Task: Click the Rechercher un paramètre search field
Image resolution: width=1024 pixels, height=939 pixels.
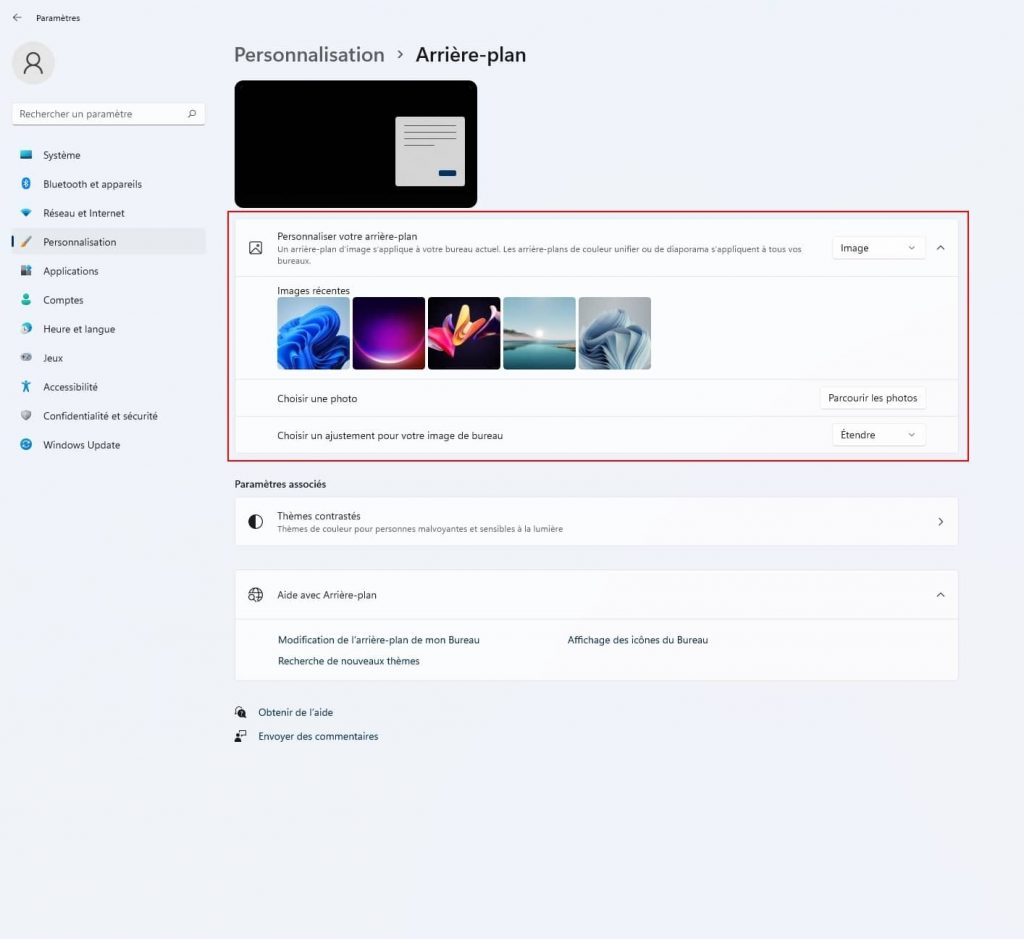Action: coord(100,114)
